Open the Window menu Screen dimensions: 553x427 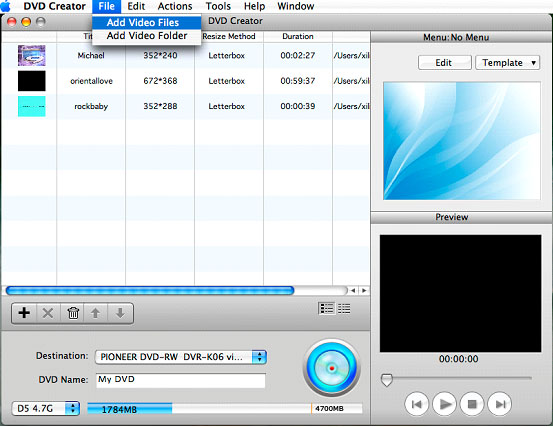coord(296,6)
